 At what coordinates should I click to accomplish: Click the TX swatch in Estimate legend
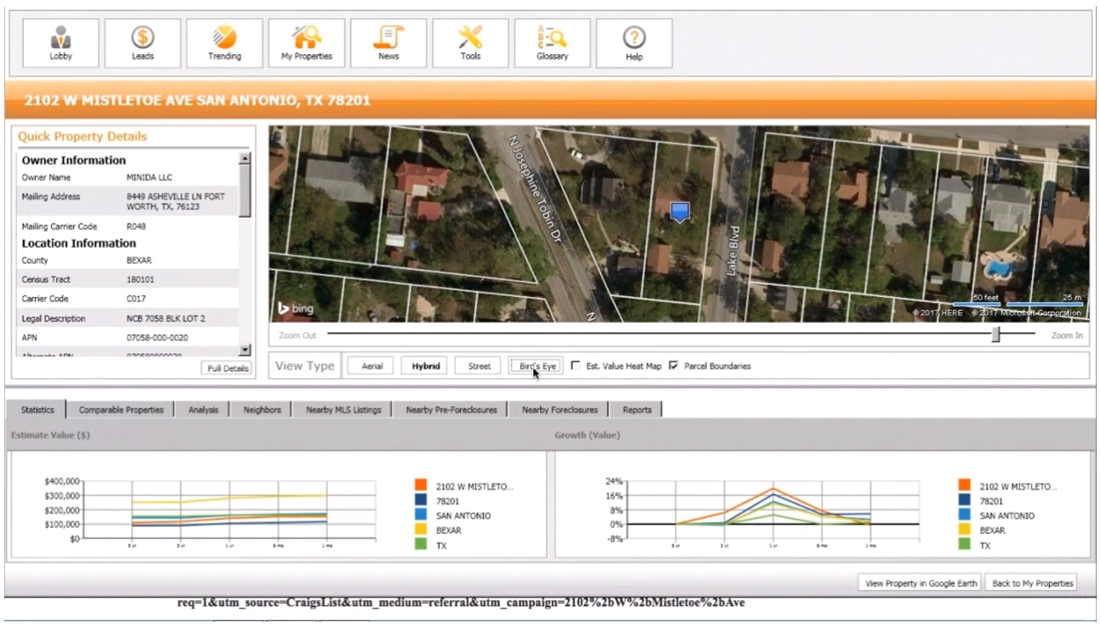(420, 544)
